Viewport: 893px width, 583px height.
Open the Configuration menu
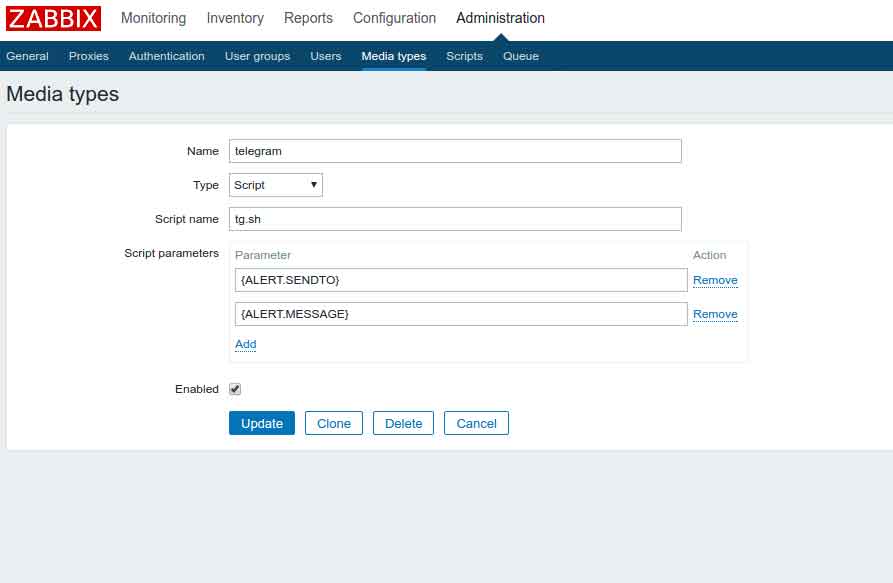tap(394, 18)
